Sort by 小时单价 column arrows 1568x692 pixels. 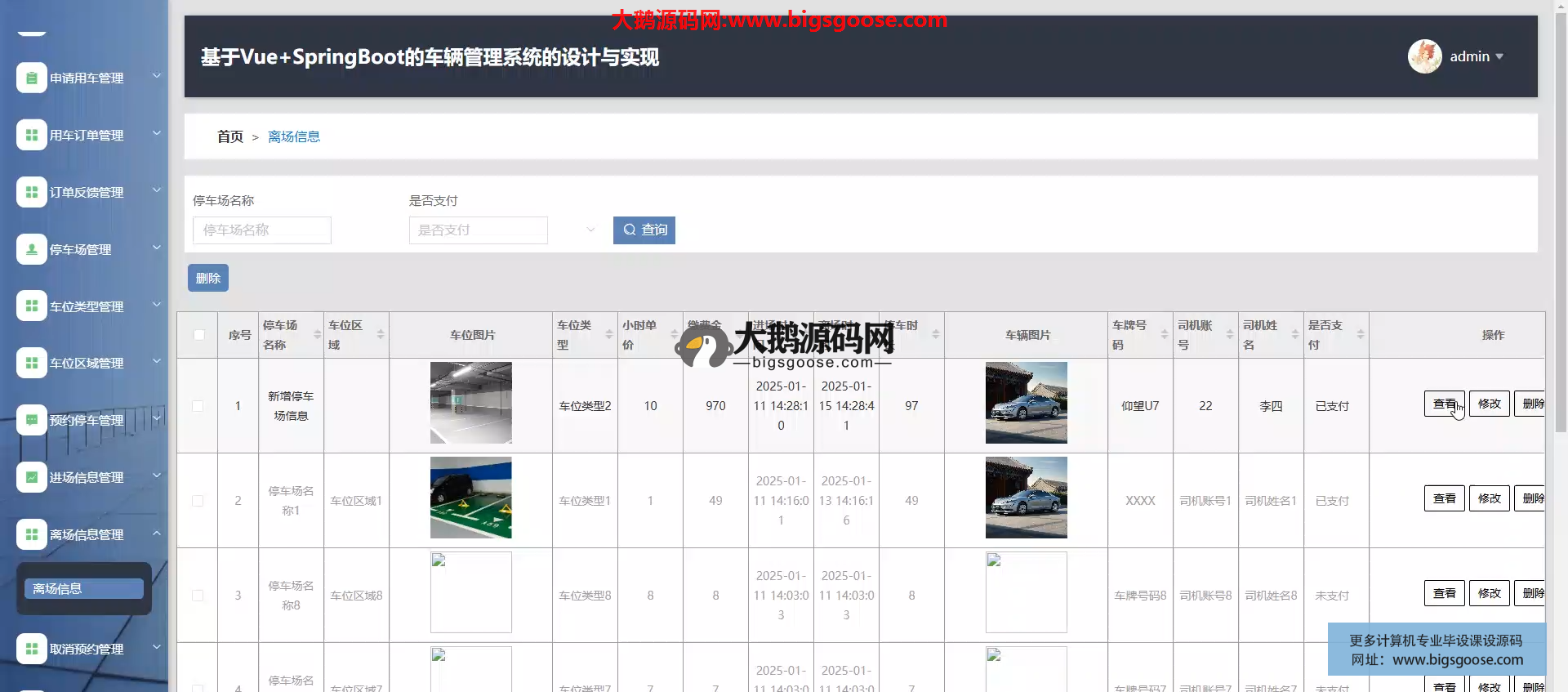pos(675,335)
